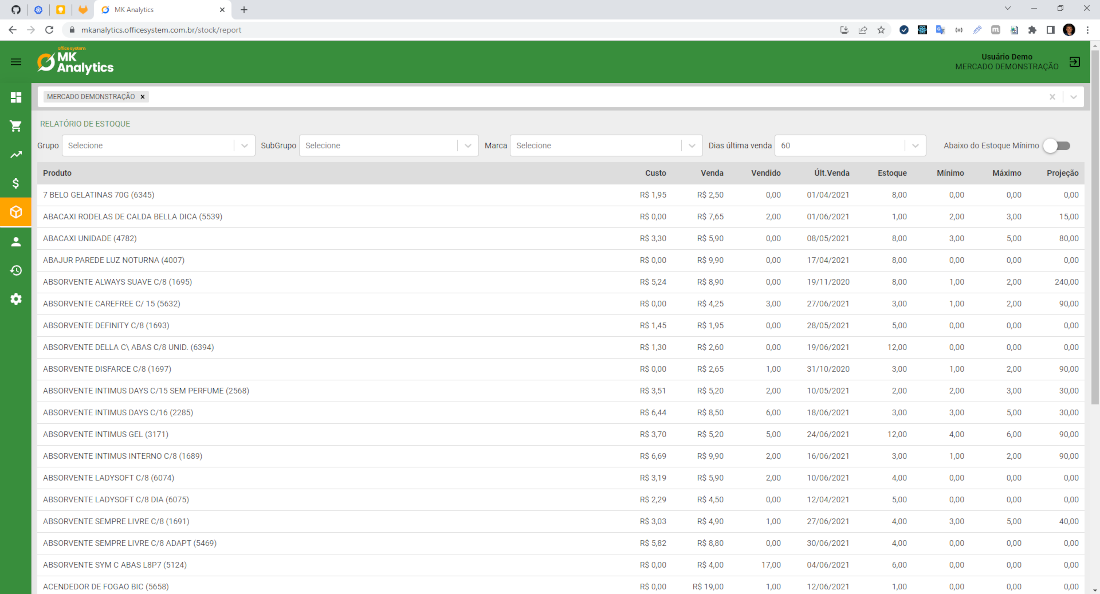This screenshot has height=594, width=1100.
Task: Open the financial dollar section
Action: [x=15, y=183]
